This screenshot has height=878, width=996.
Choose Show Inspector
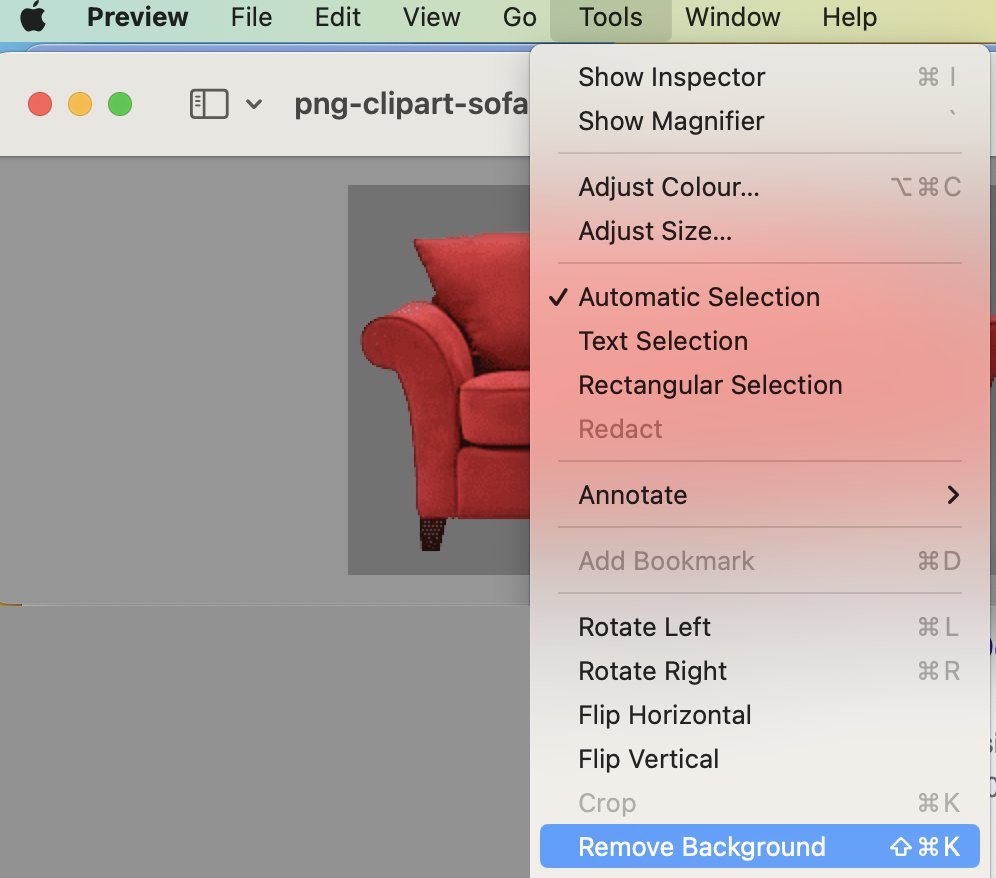pos(759,77)
